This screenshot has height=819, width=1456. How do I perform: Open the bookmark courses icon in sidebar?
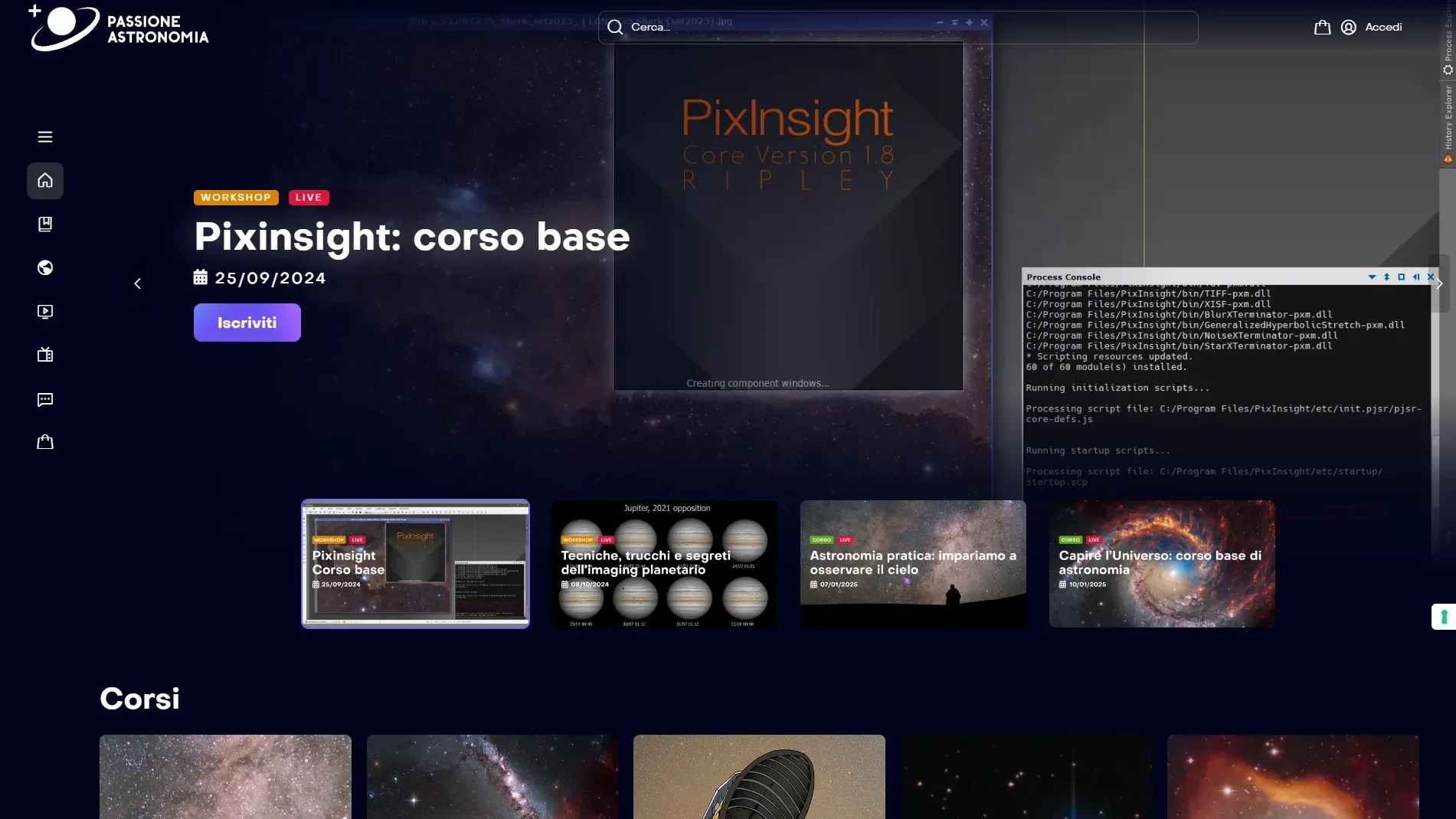(x=45, y=224)
